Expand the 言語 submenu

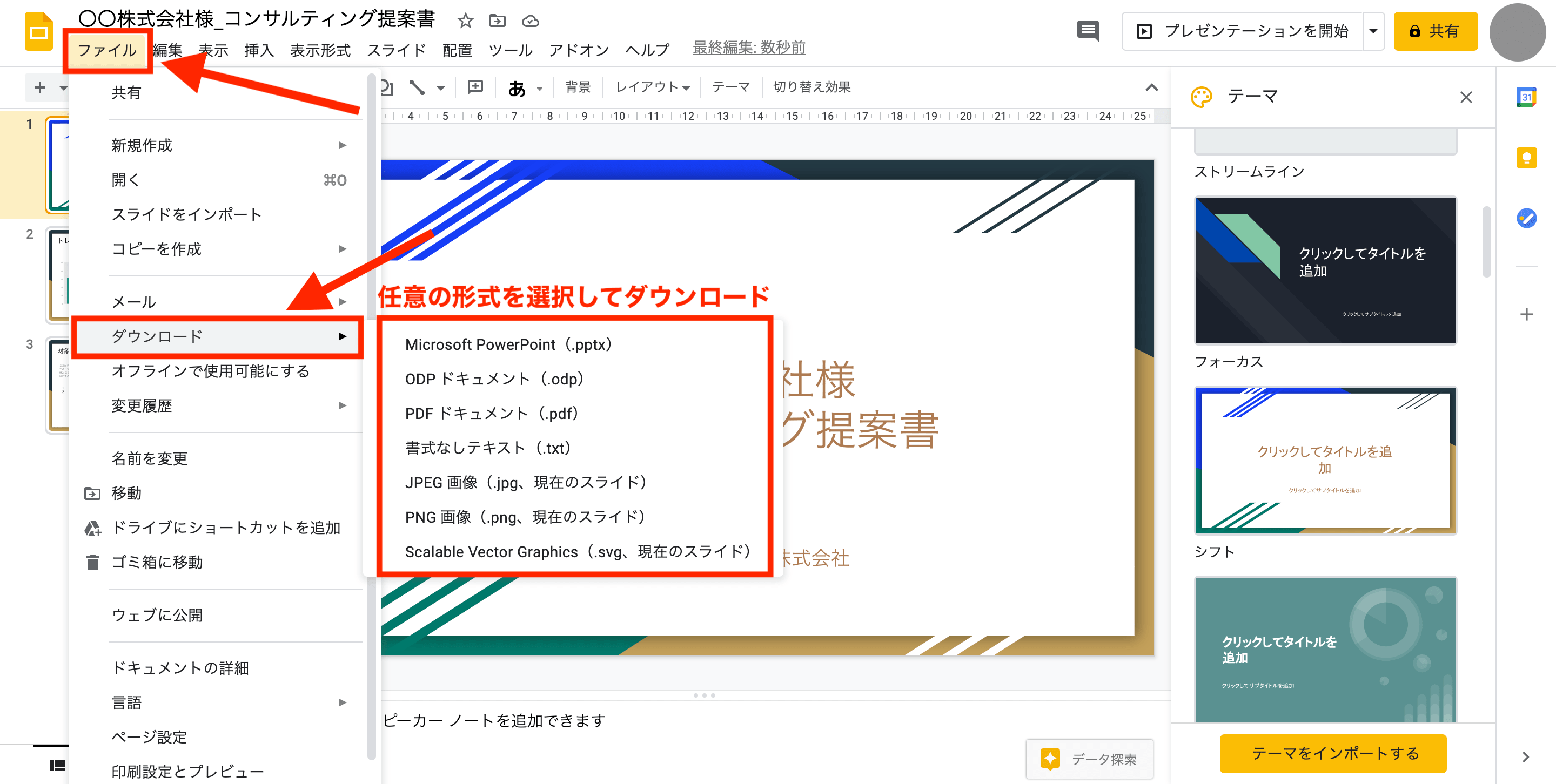(x=343, y=702)
